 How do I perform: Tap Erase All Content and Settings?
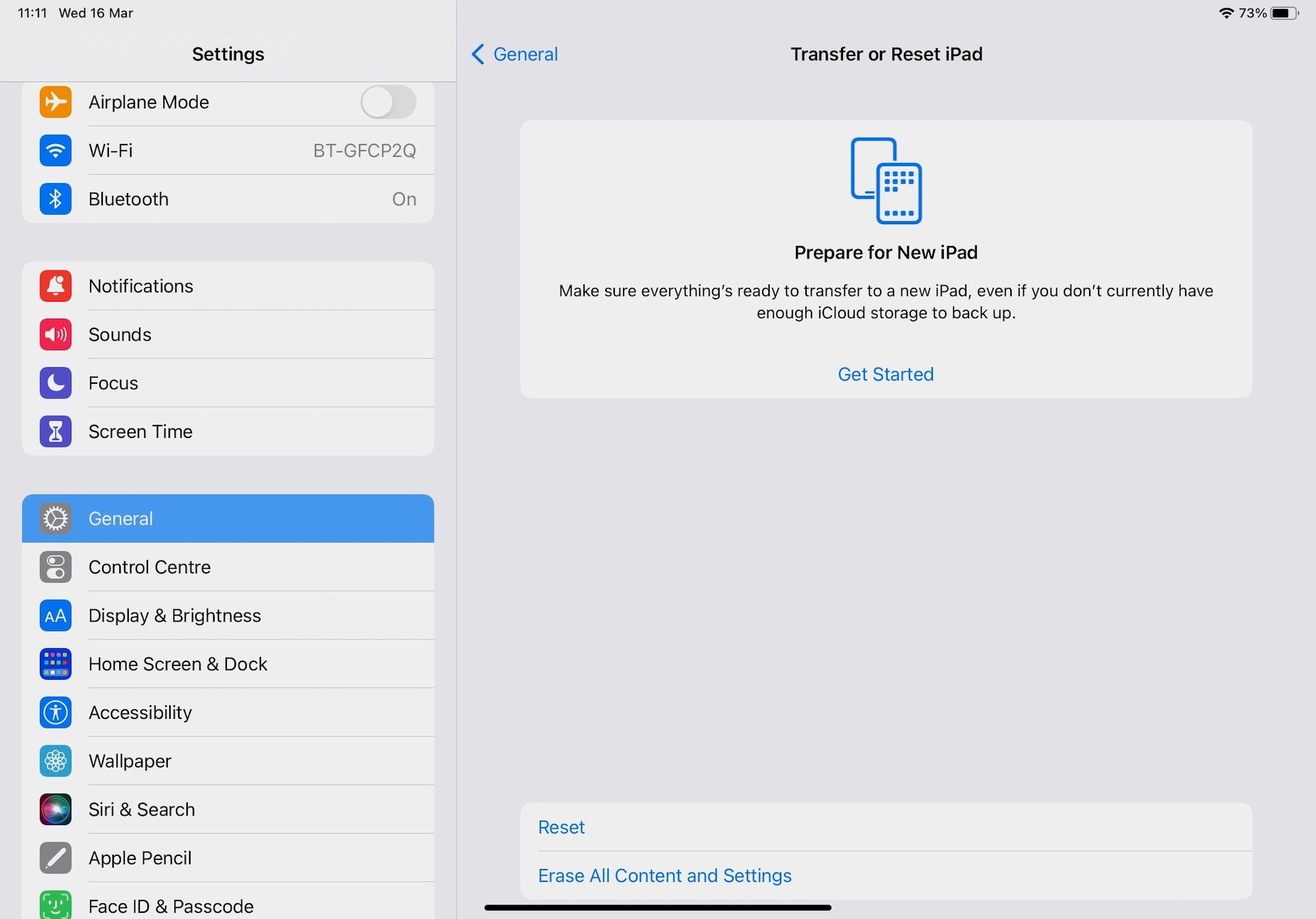(x=886, y=876)
